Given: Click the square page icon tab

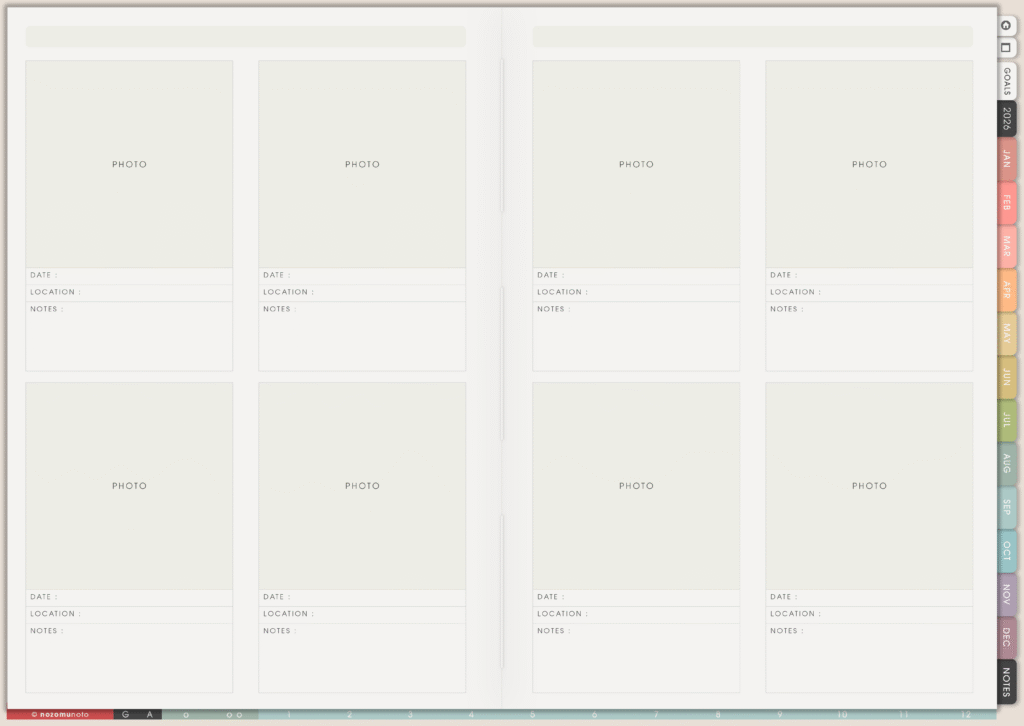Looking at the screenshot, I should [x=1006, y=47].
